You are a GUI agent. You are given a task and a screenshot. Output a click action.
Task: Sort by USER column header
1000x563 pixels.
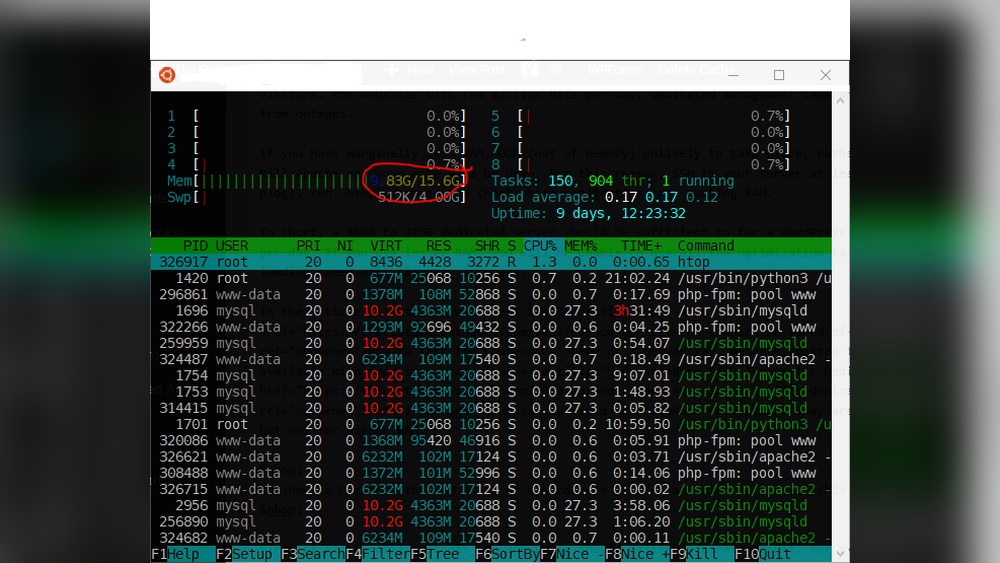(232, 246)
